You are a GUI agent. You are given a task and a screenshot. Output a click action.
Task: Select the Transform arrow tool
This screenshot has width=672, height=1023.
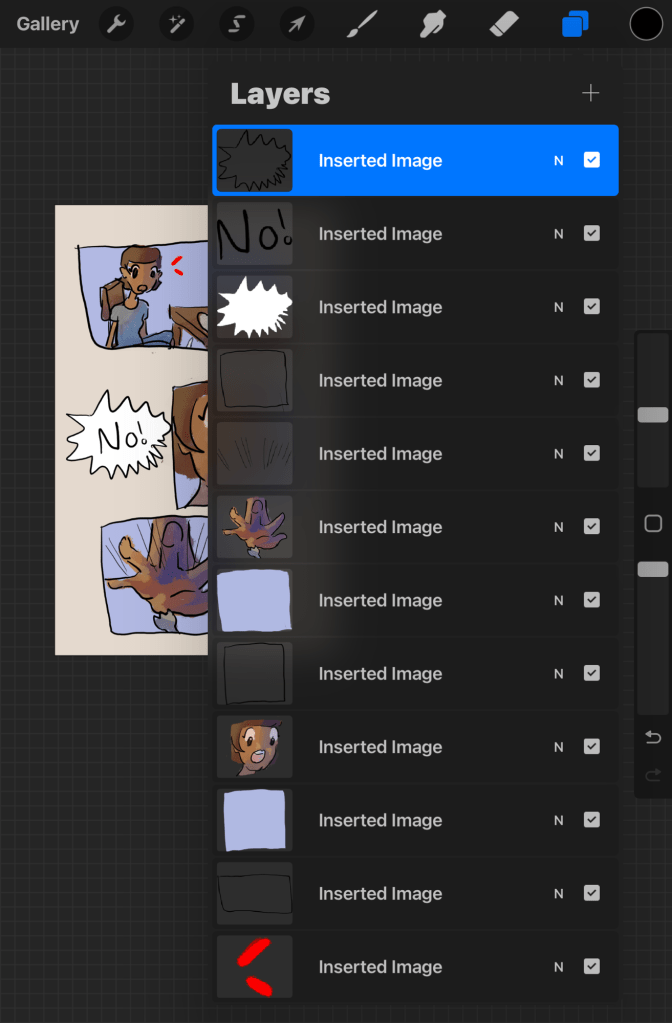296,24
